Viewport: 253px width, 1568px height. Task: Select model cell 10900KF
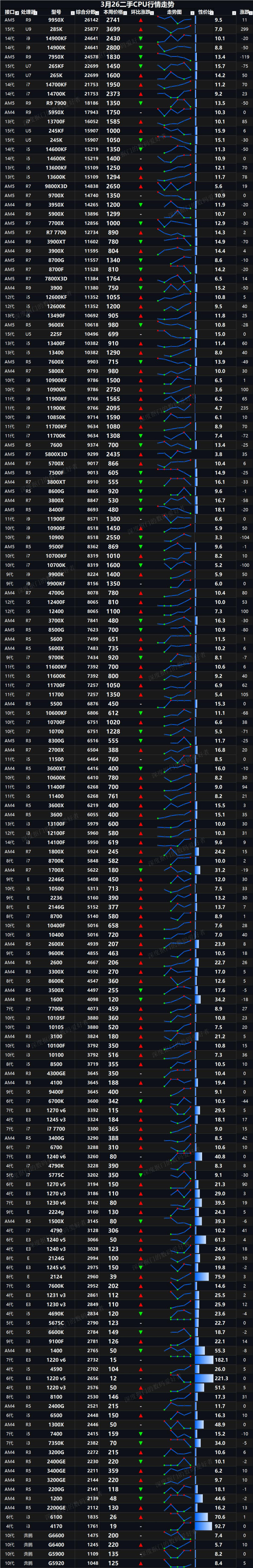coord(56,380)
